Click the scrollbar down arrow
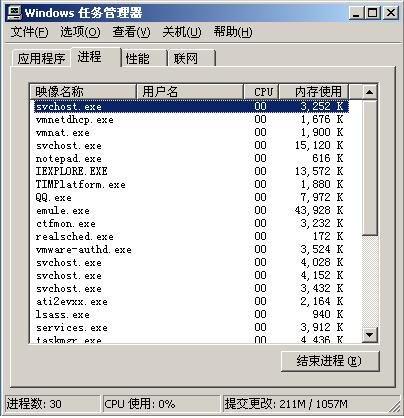The image size is (404, 418). pyautogui.click(x=369, y=334)
